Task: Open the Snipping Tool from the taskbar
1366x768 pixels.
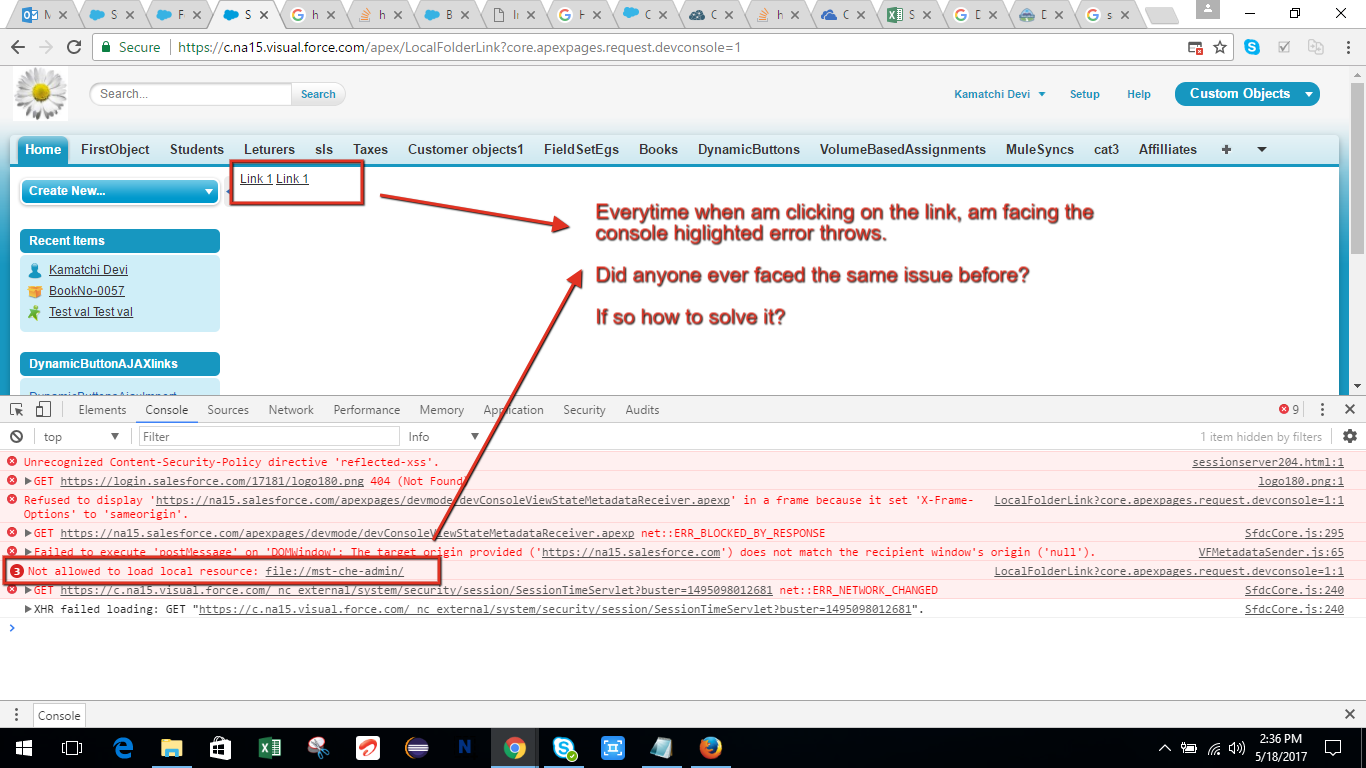Action: 319,747
